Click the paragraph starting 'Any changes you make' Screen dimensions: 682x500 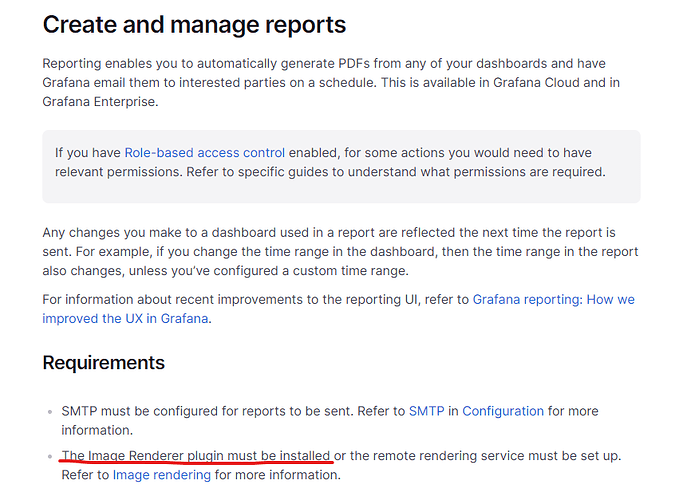click(300, 232)
